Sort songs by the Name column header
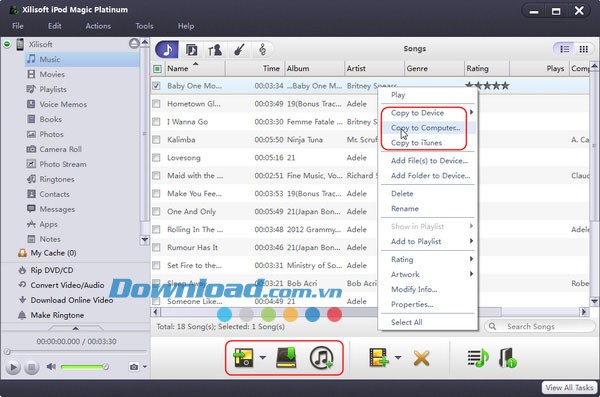 pos(195,69)
